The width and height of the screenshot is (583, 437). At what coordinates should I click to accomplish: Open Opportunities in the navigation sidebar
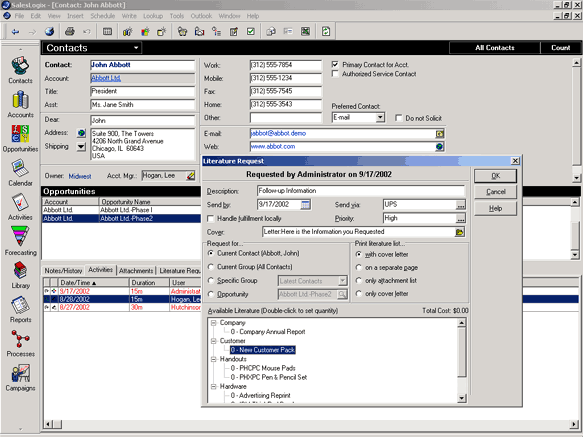(20, 139)
